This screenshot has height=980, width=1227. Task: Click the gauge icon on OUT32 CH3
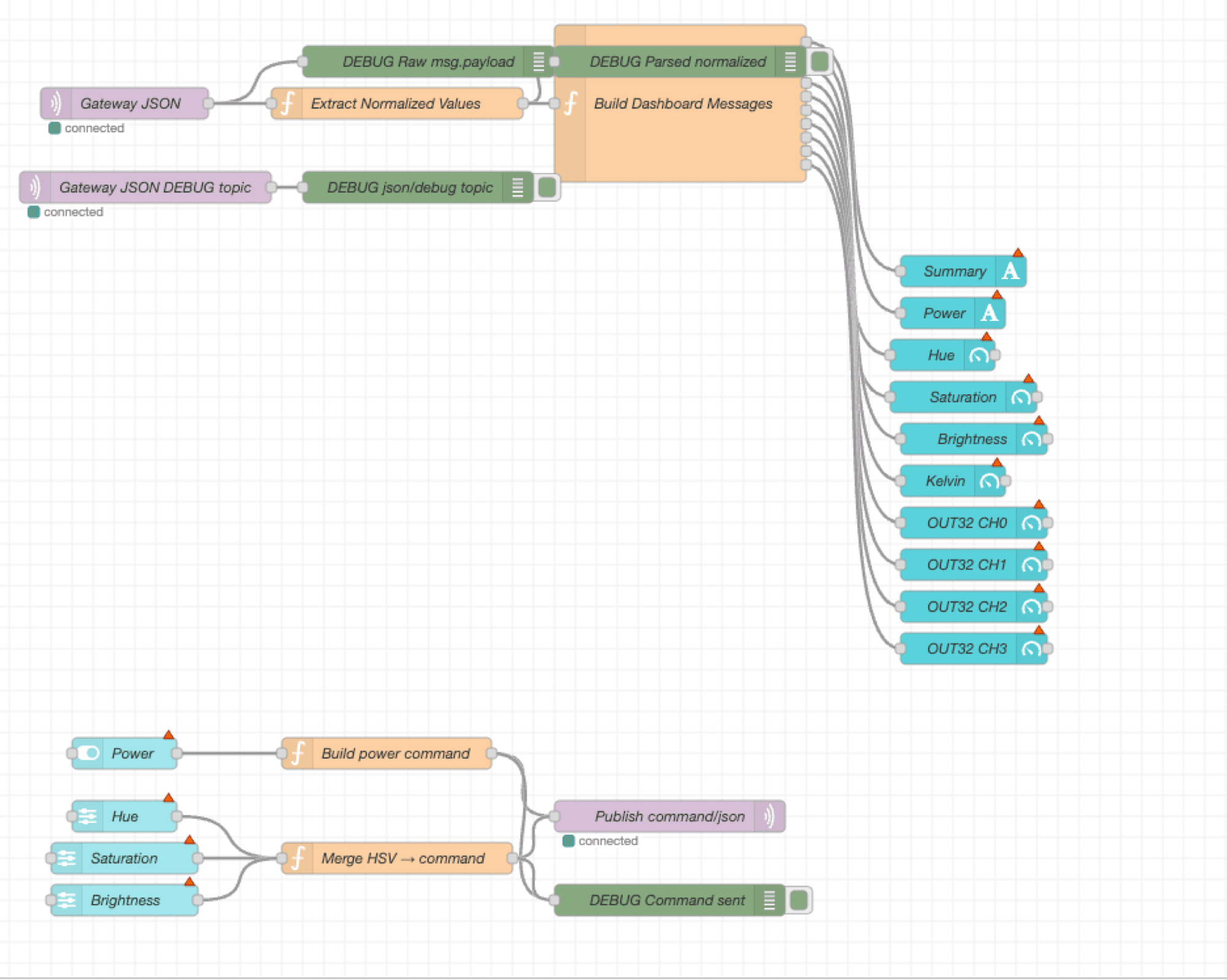[1031, 648]
